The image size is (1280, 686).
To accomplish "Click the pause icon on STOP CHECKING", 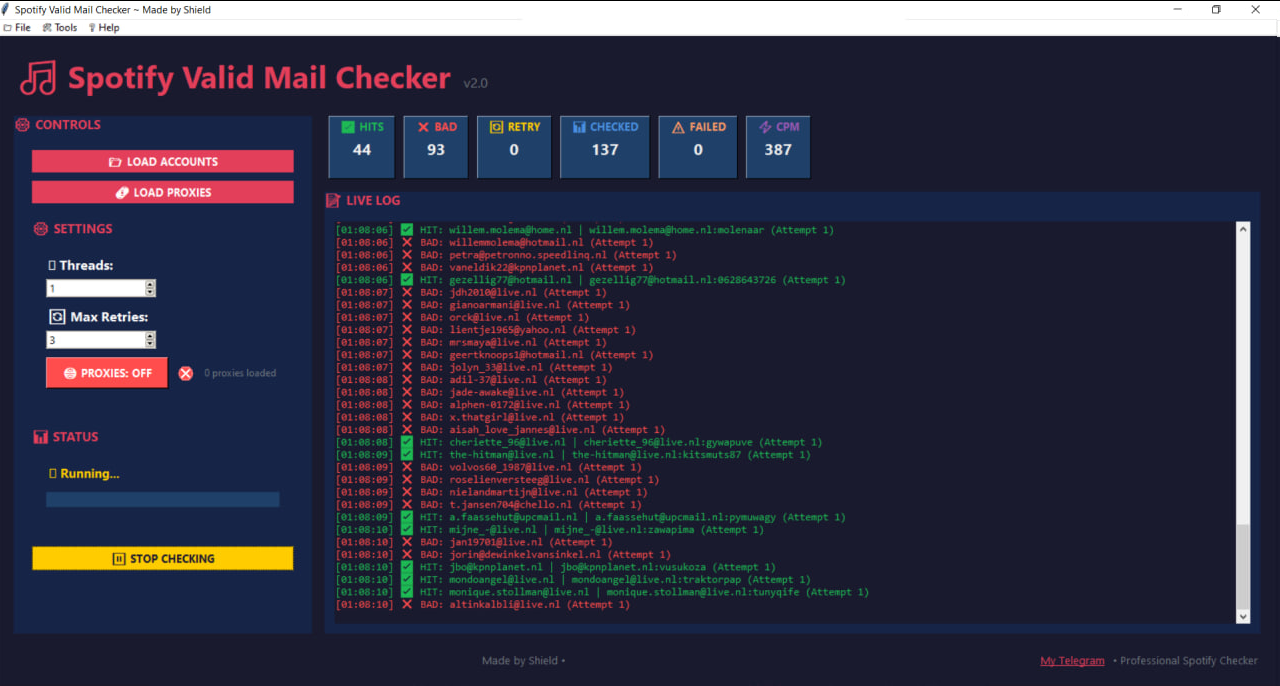I will (x=118, y=559).
